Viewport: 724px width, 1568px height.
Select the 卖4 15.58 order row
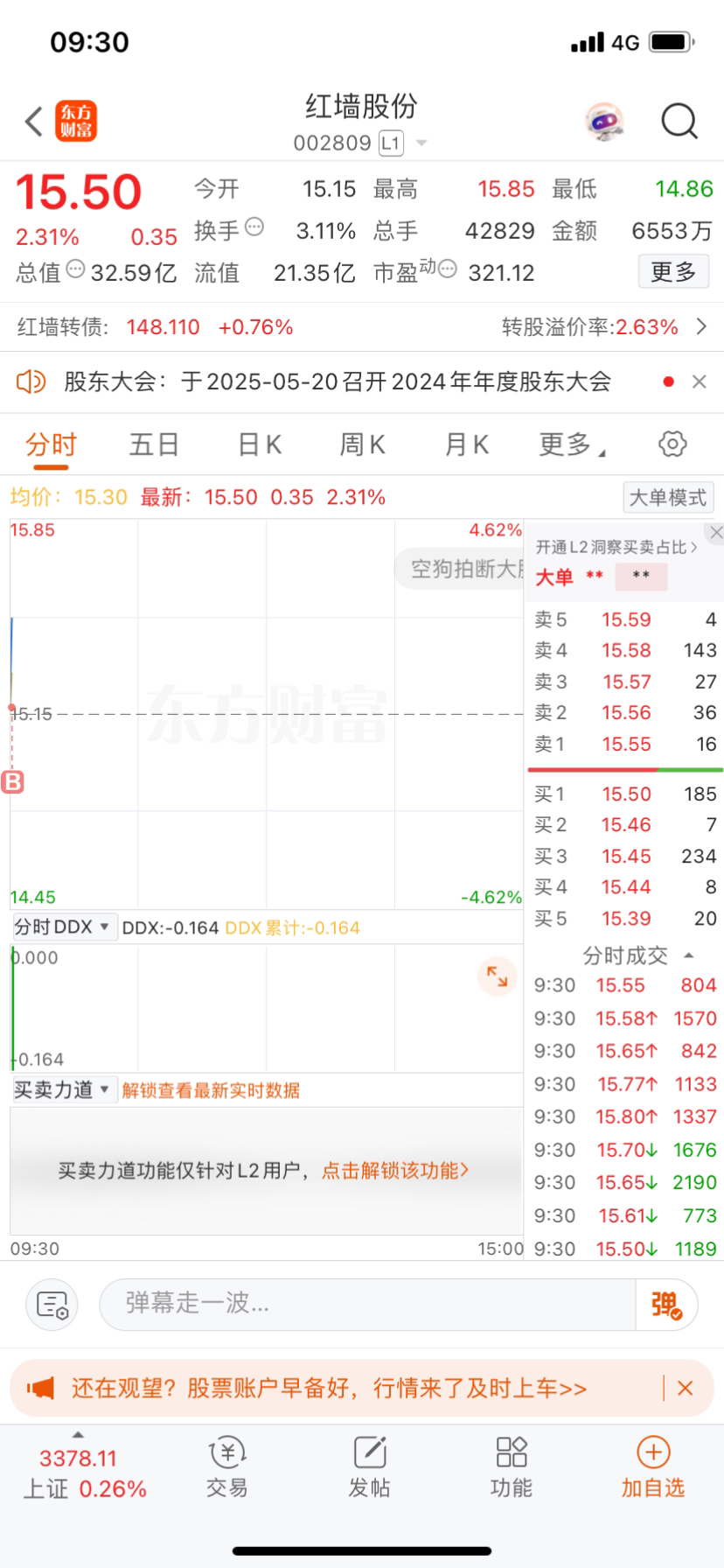pyautogui.click(x=625, y=650)
